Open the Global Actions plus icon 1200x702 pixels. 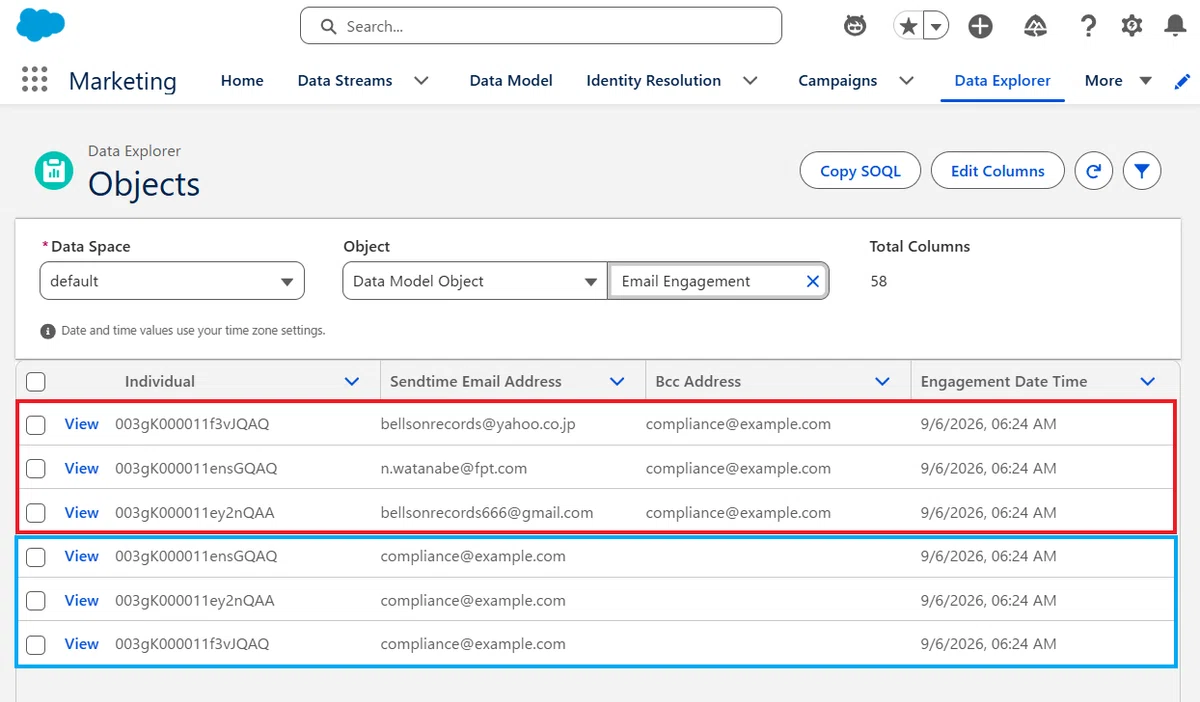coord(981,27)
